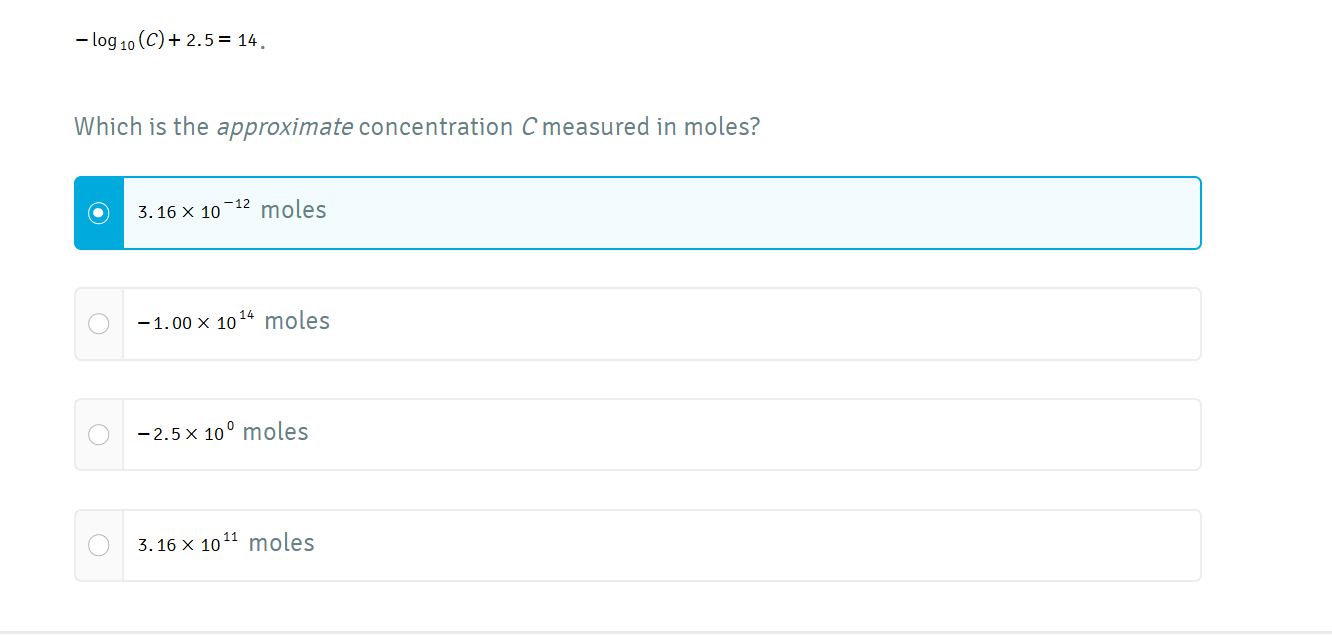Click the words "Which is the" in the question
The image size is (1332, 636).
click(141, 128)
